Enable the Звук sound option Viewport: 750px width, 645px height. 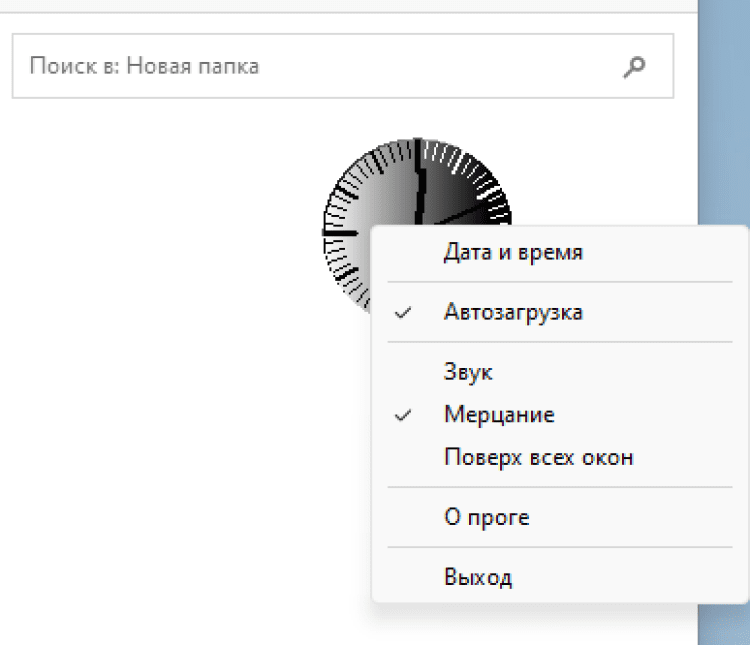click(468, 372)
